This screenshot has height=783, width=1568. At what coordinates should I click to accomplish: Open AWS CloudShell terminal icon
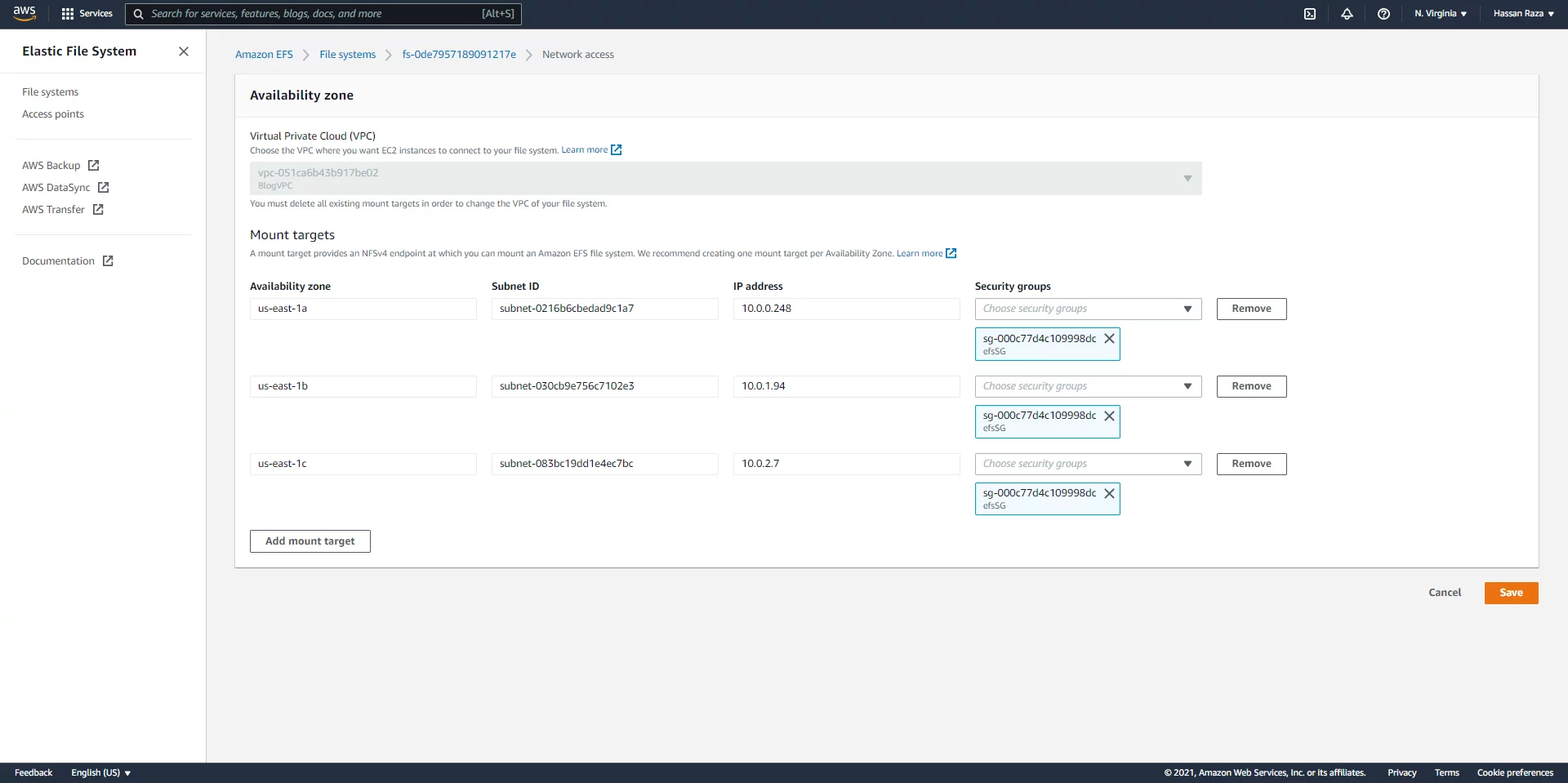coord(1310,14)
